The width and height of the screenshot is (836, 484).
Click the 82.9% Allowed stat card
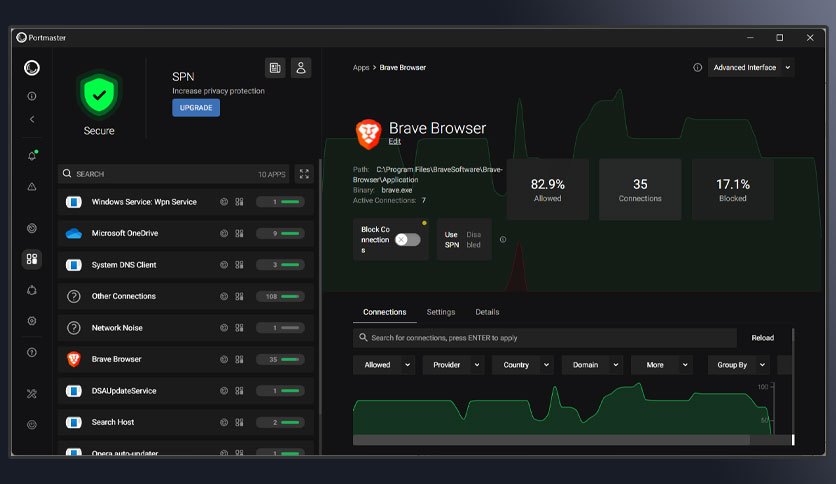548,189
